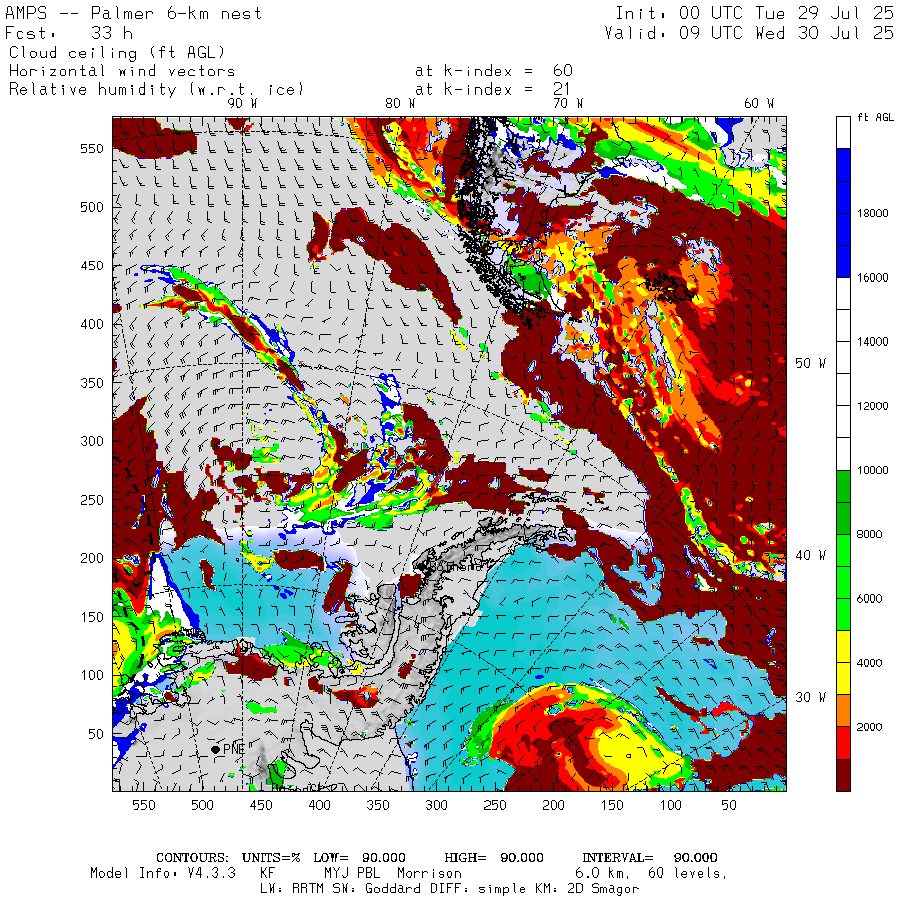Click the '80 W' longitude label
The height and width of the screenshot is (900, 900).
pyautogui.click(x=400, y=103)
